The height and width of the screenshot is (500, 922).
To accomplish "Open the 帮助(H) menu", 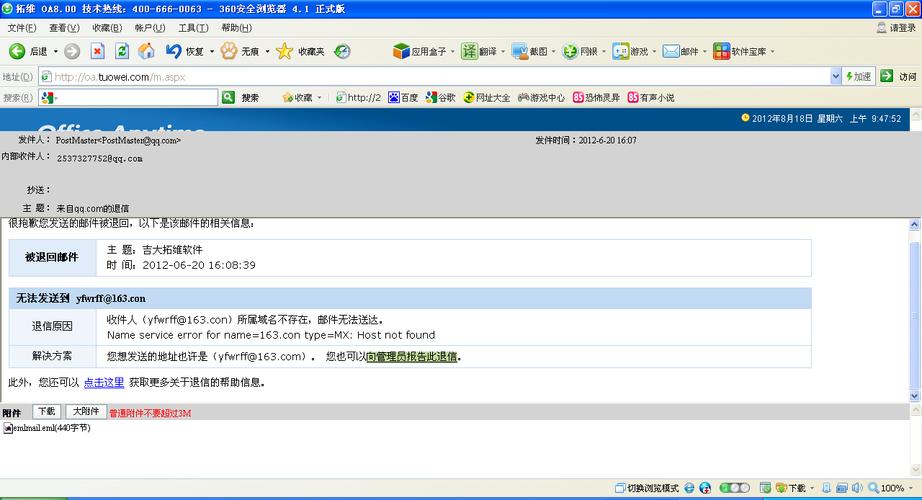I will click(x=236, y=28).
